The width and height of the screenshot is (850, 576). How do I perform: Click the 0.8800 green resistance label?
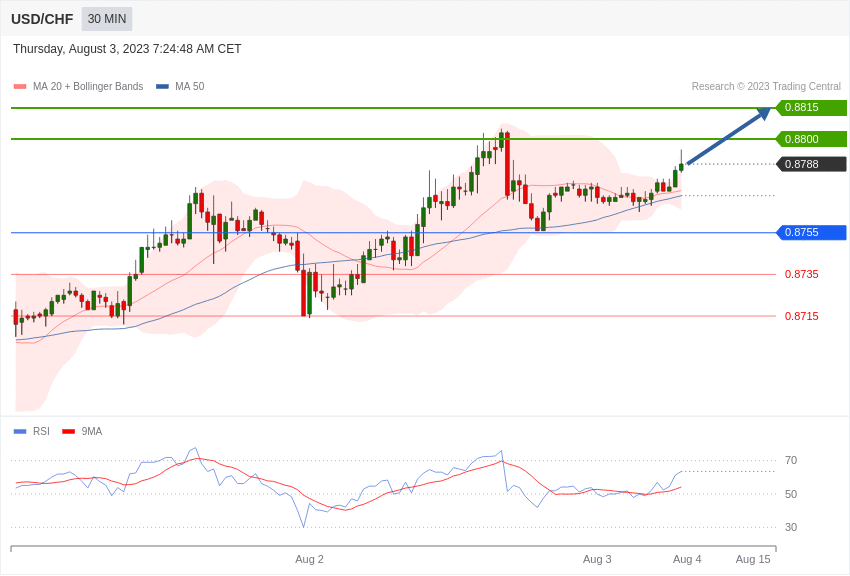(x=812, y=139)
